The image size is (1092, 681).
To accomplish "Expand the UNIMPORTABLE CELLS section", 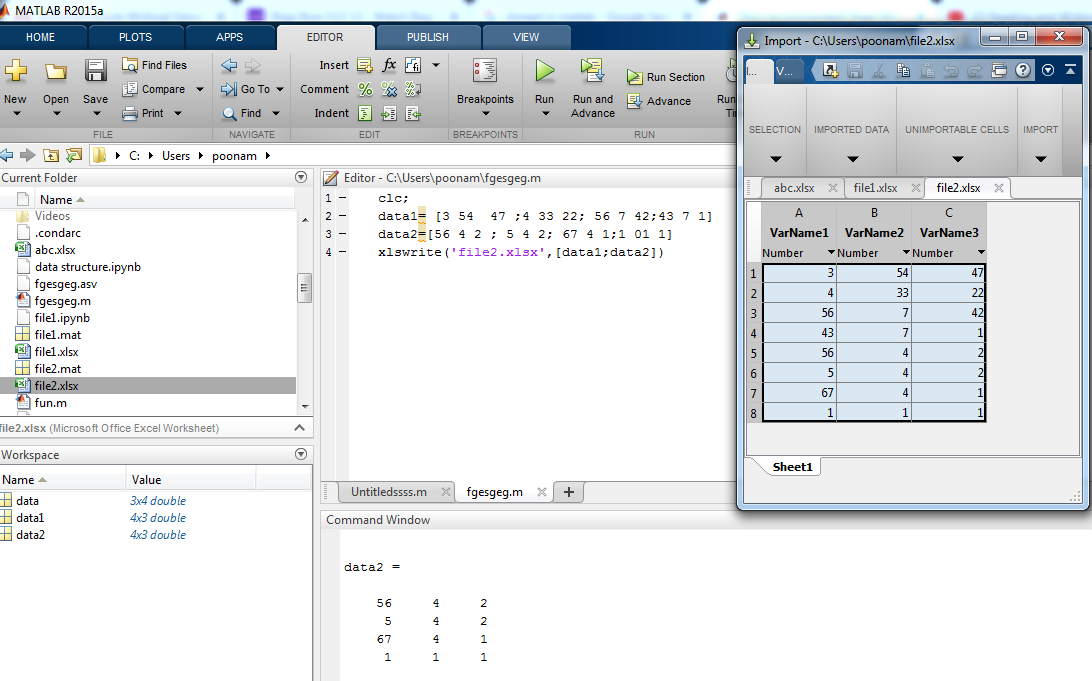I will coord(957,159).
